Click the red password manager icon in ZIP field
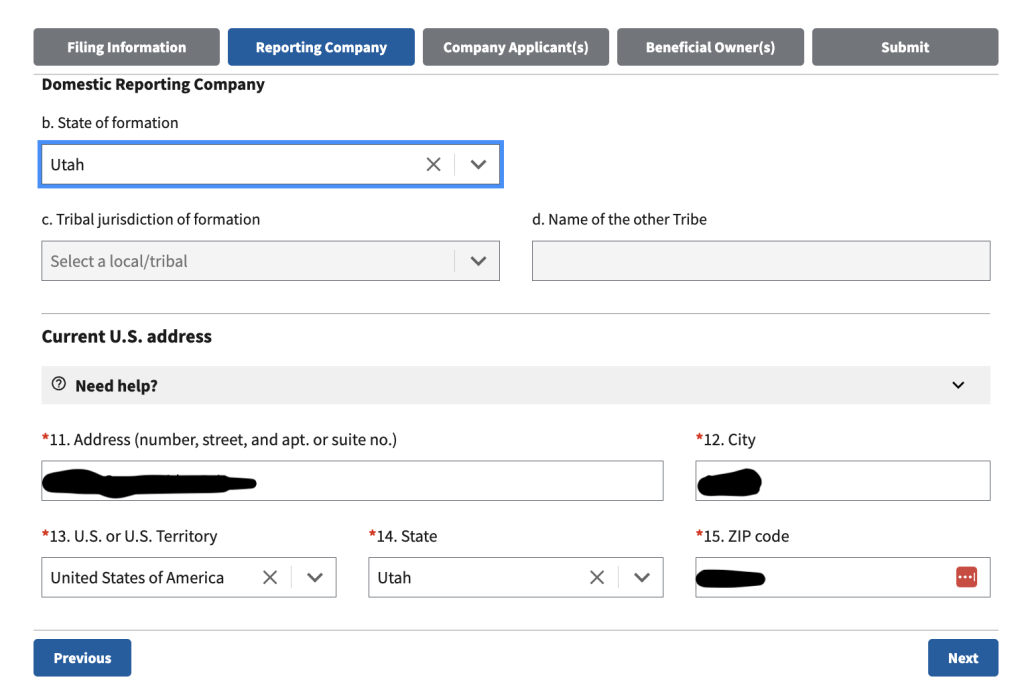This screenshot has height=700, width=1024. (965, 578)
